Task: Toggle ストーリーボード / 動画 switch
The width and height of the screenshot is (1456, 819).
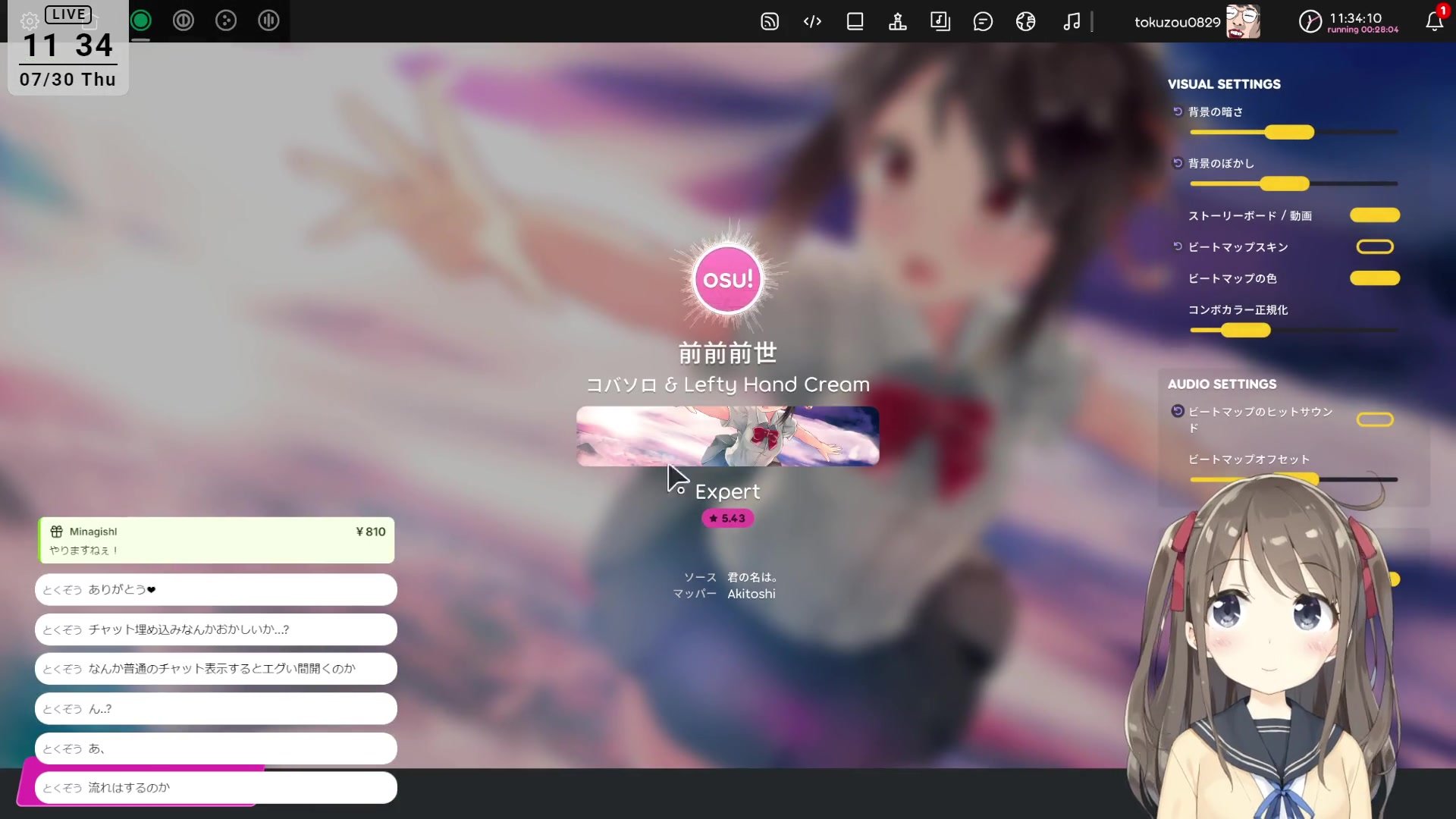Action: tap(1375, 215)
